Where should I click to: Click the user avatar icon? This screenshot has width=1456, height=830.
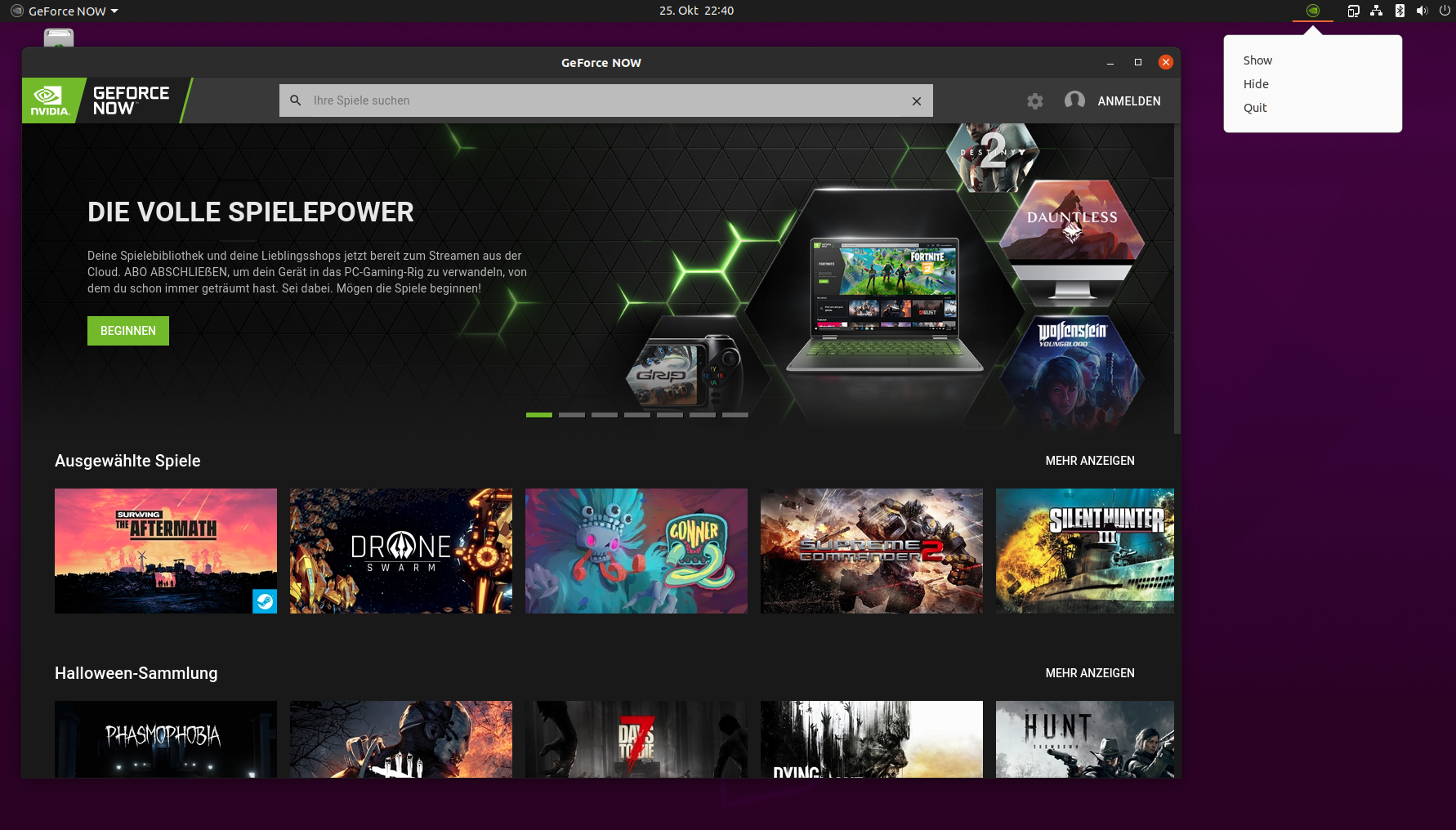[x=1074, y=100]
